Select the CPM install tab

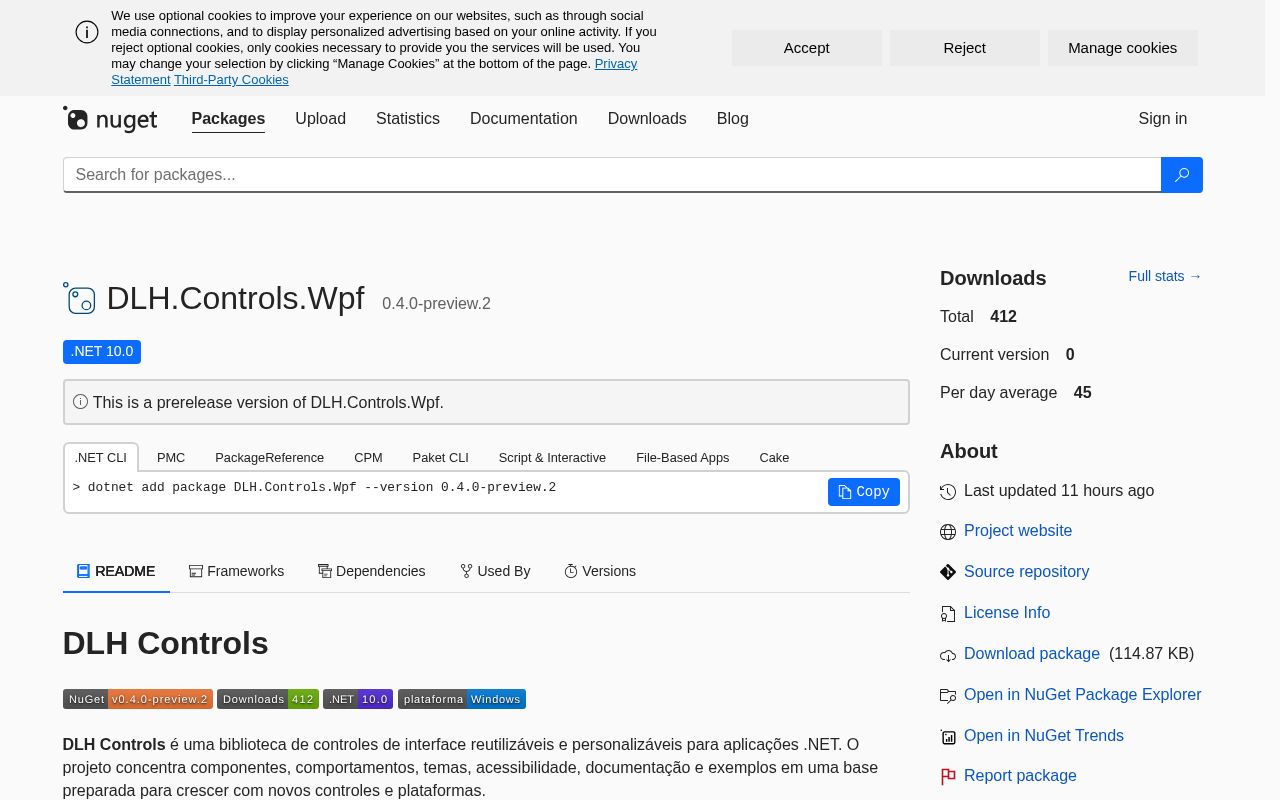[368, 457]
